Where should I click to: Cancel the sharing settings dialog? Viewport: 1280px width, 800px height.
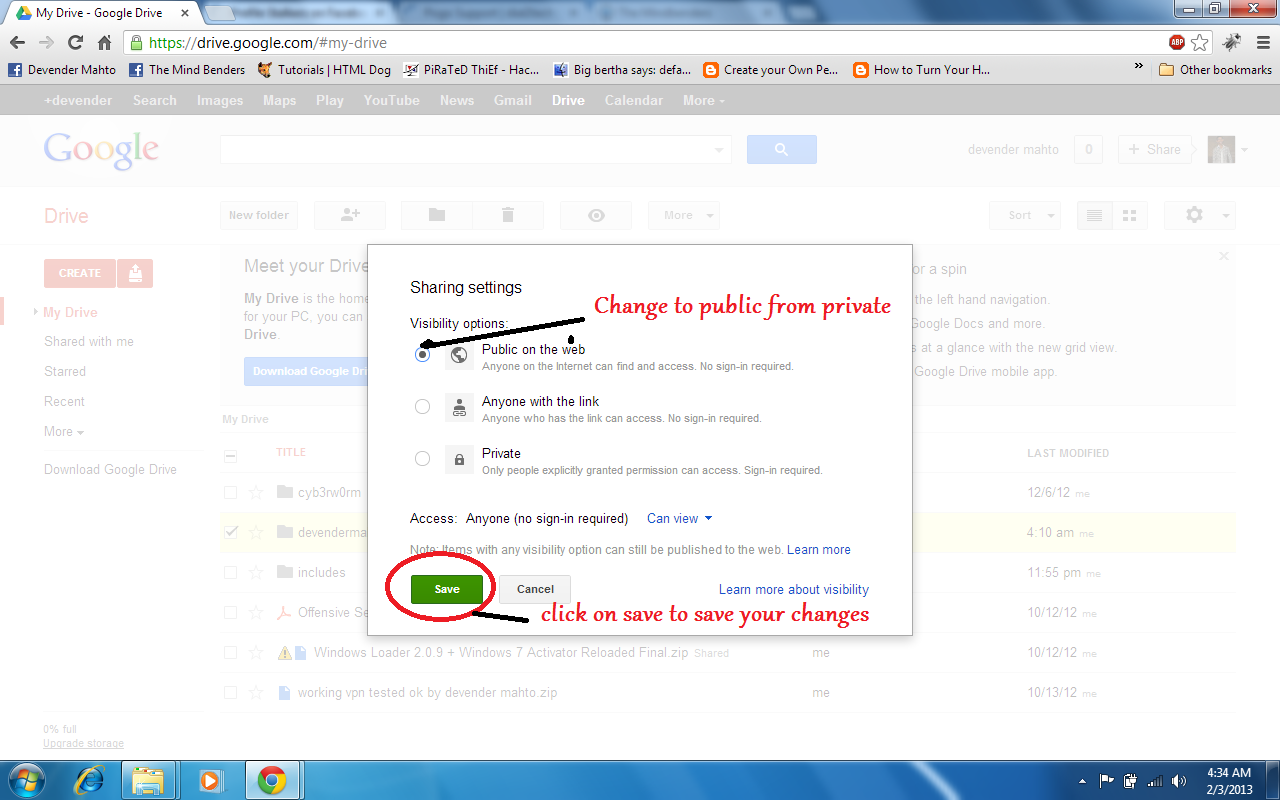(535, 589)
